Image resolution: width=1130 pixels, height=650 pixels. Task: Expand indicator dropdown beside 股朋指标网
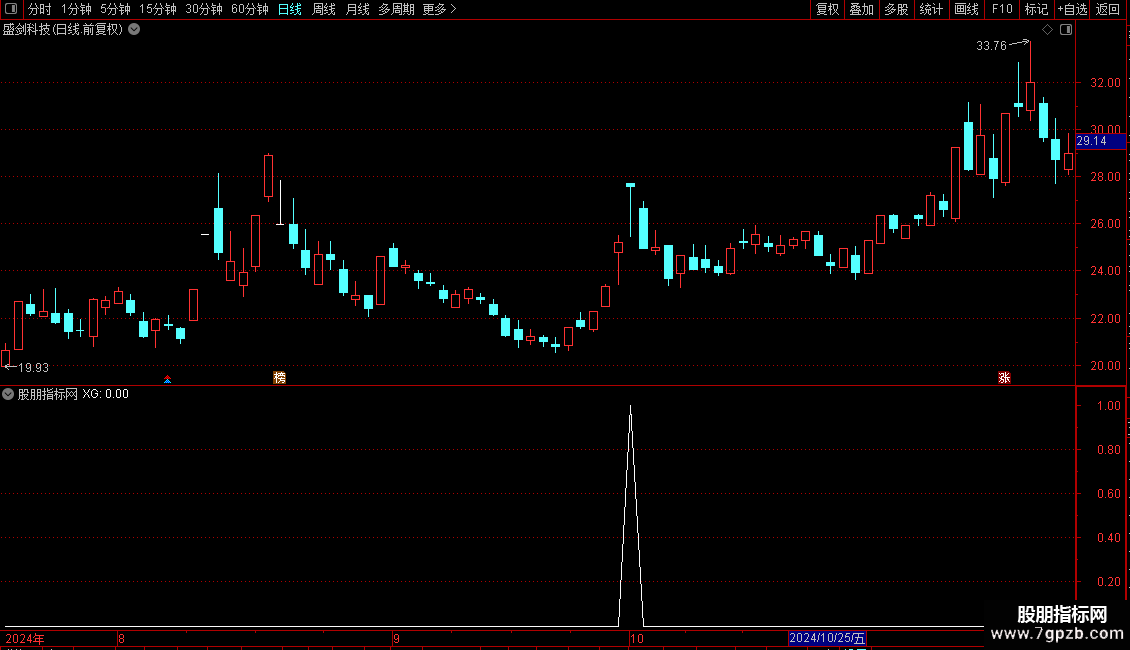click(8, 394)
